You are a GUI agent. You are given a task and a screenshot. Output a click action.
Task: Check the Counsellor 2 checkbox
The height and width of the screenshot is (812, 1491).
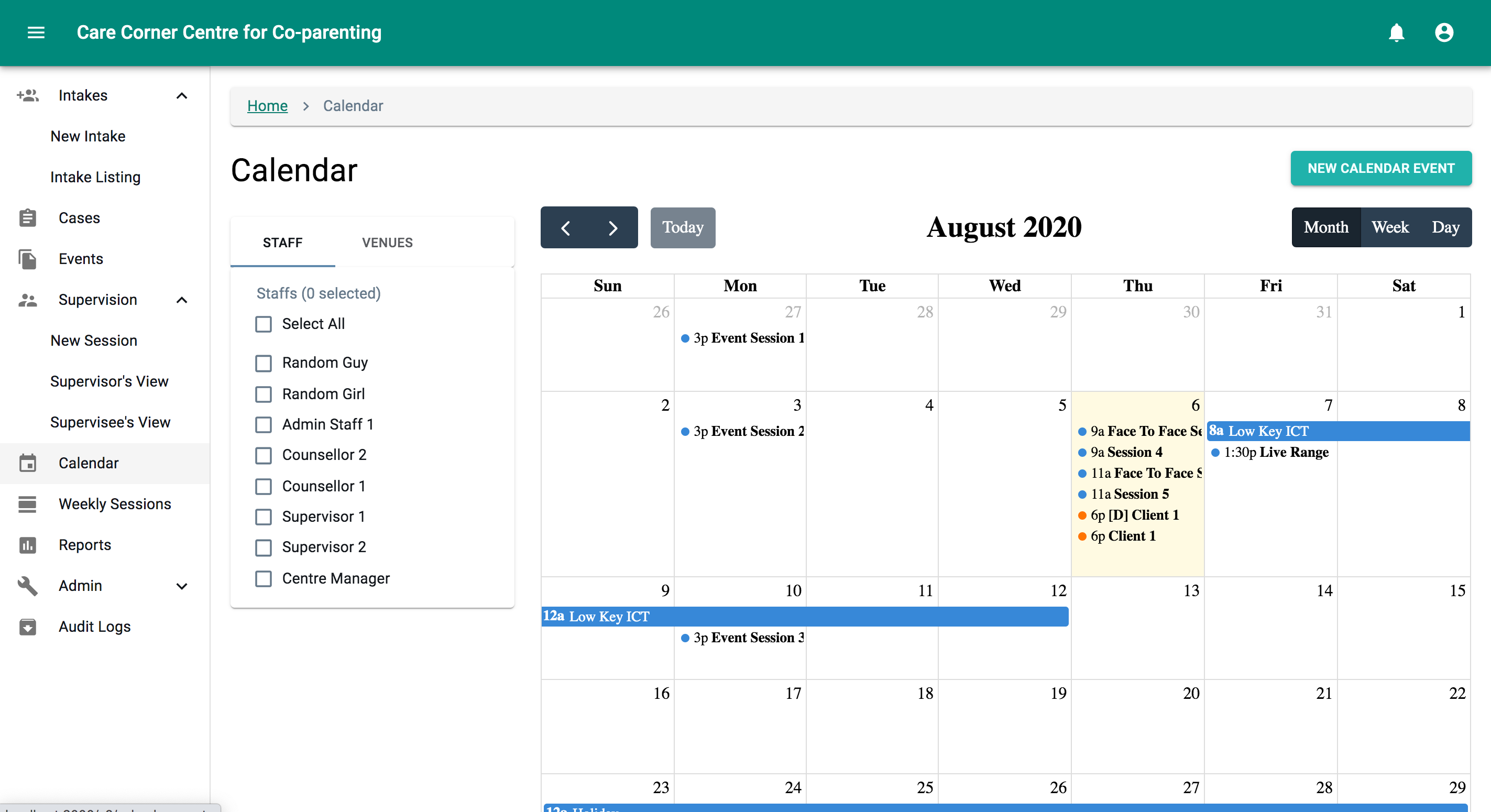(264, 455)
